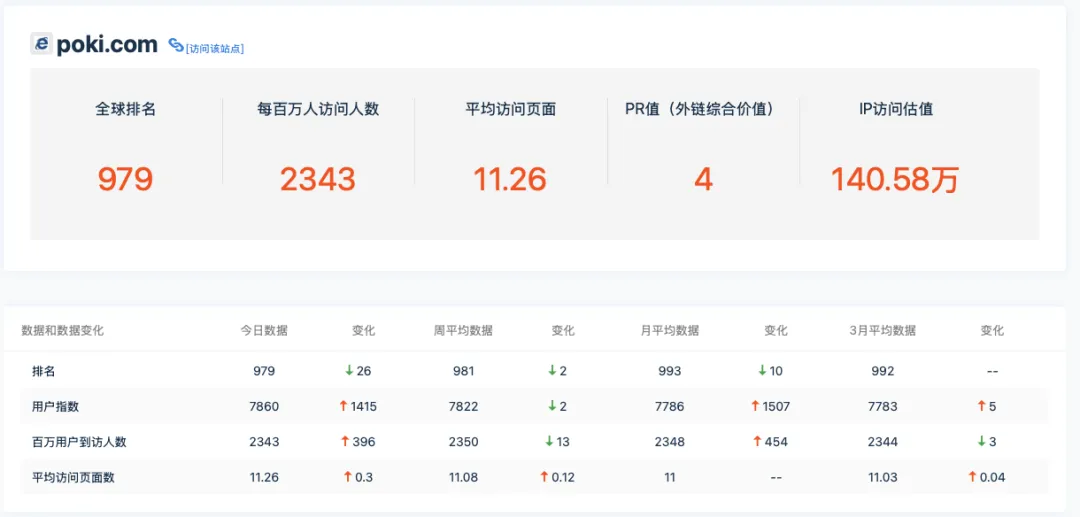
Task: Click the chain link icon beside poki.com
Action: point(176,46)
